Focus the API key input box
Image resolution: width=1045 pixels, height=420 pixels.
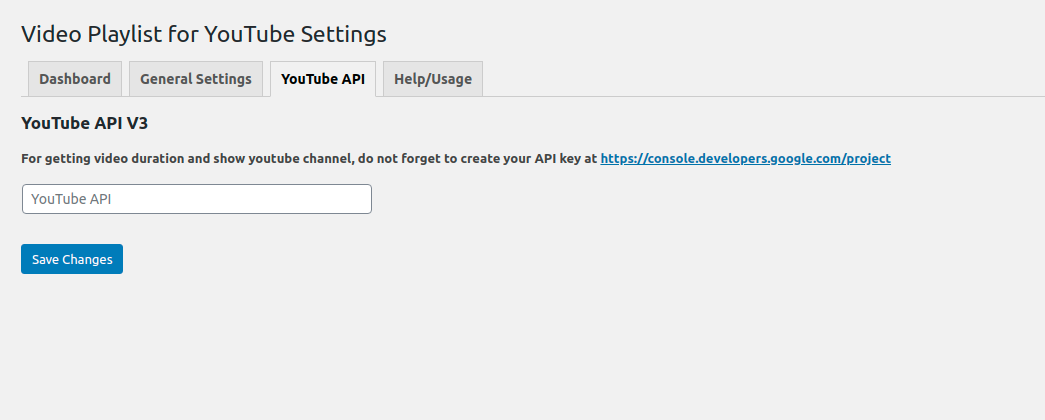197,199
